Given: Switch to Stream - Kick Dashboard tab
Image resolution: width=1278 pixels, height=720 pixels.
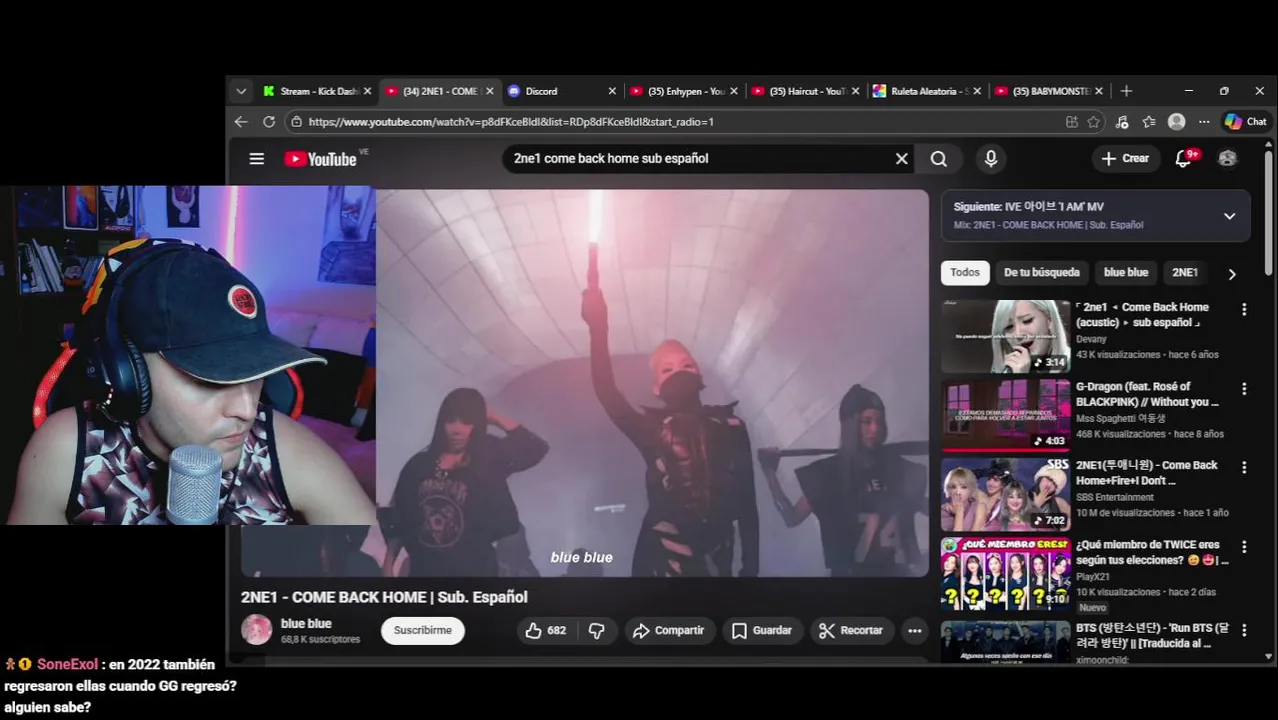Looking at the screenshot, I should (319, 91).
